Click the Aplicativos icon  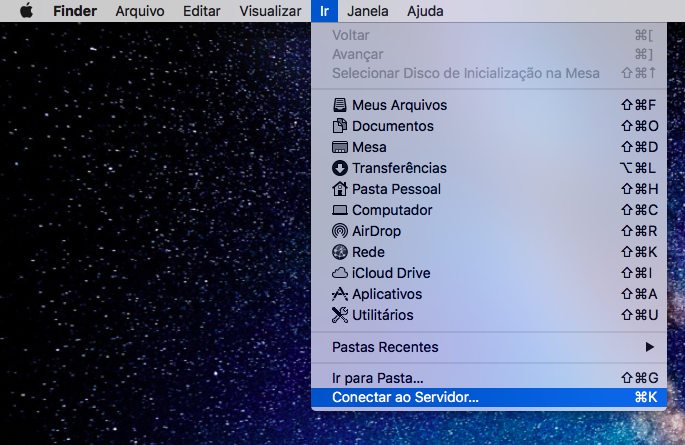pos(340,294)
